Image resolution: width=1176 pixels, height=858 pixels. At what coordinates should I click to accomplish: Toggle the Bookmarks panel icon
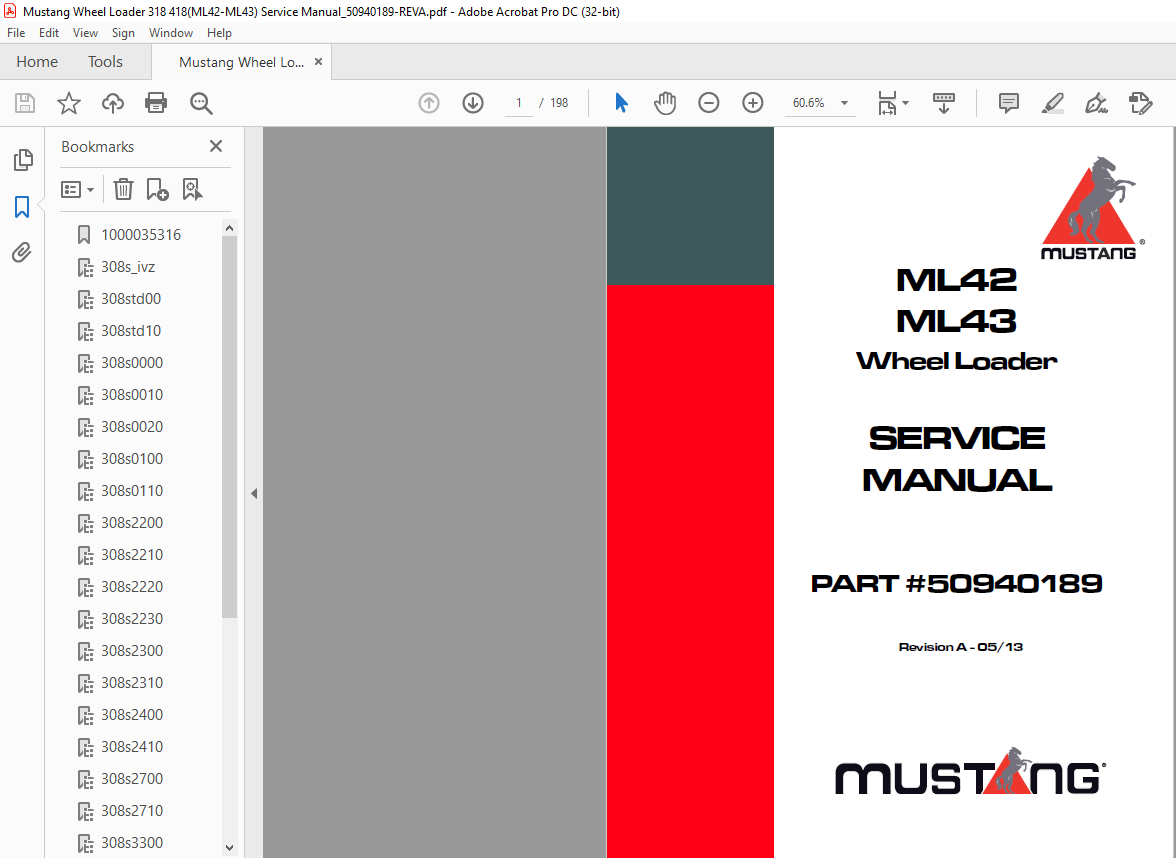click(x=22, y=207)
